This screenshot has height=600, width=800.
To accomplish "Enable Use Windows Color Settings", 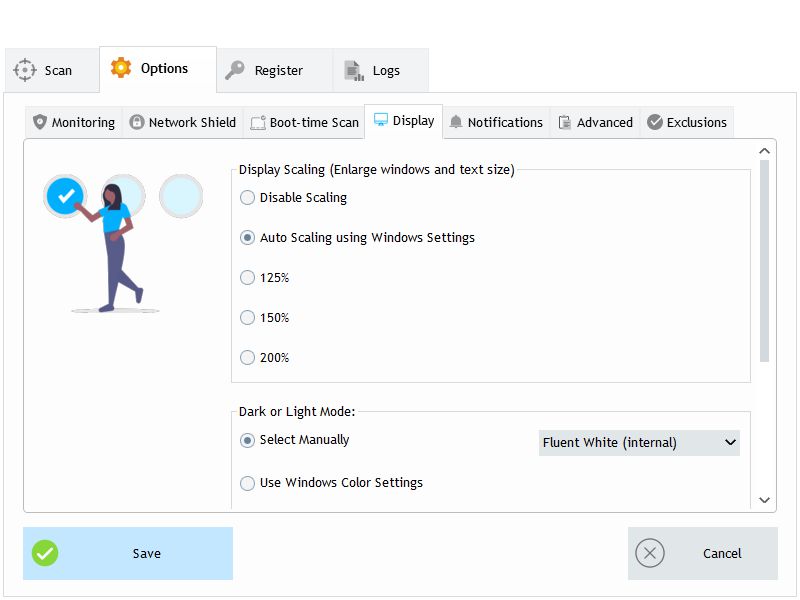I will point(248,483).
